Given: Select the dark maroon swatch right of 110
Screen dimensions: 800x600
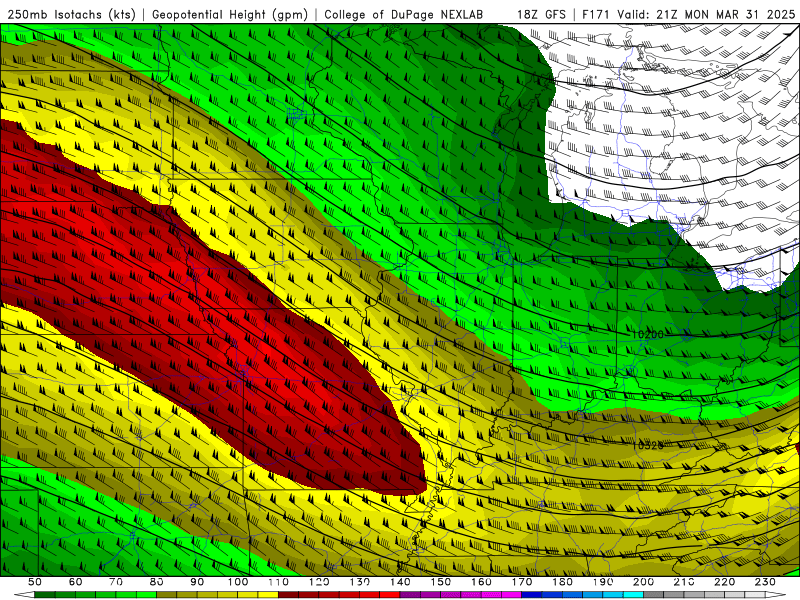Looking at the screenshot, I should 288,594.
